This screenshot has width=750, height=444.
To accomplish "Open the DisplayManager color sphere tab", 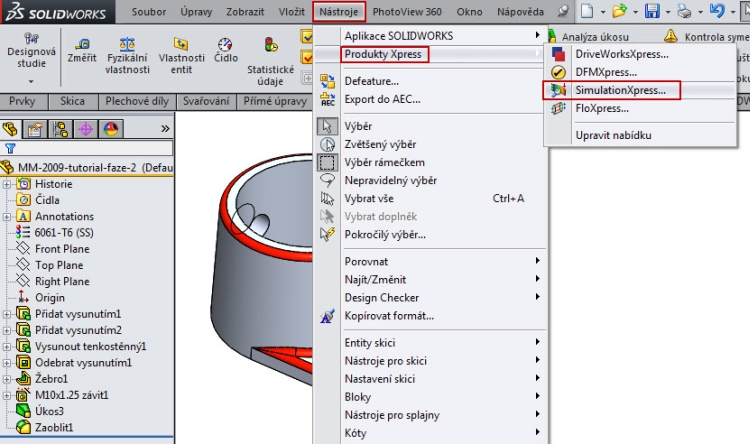I will [x=111, y=129].
